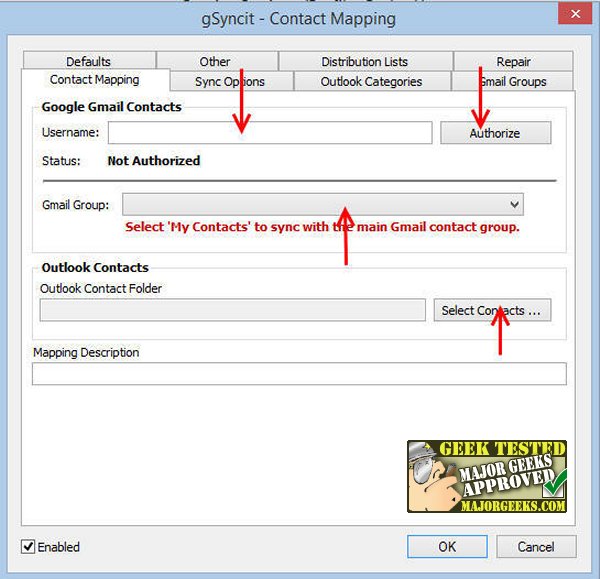600x579 pixels.
Task: Click the Username input field
Action: click(x=270, y=133)
